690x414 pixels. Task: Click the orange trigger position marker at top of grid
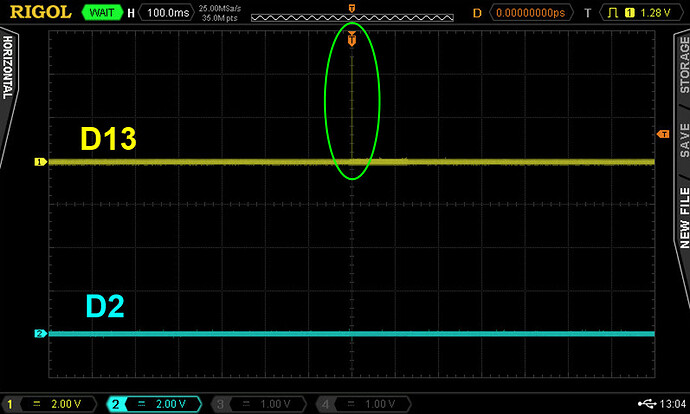pyautogui.click(x=352, y=39)
